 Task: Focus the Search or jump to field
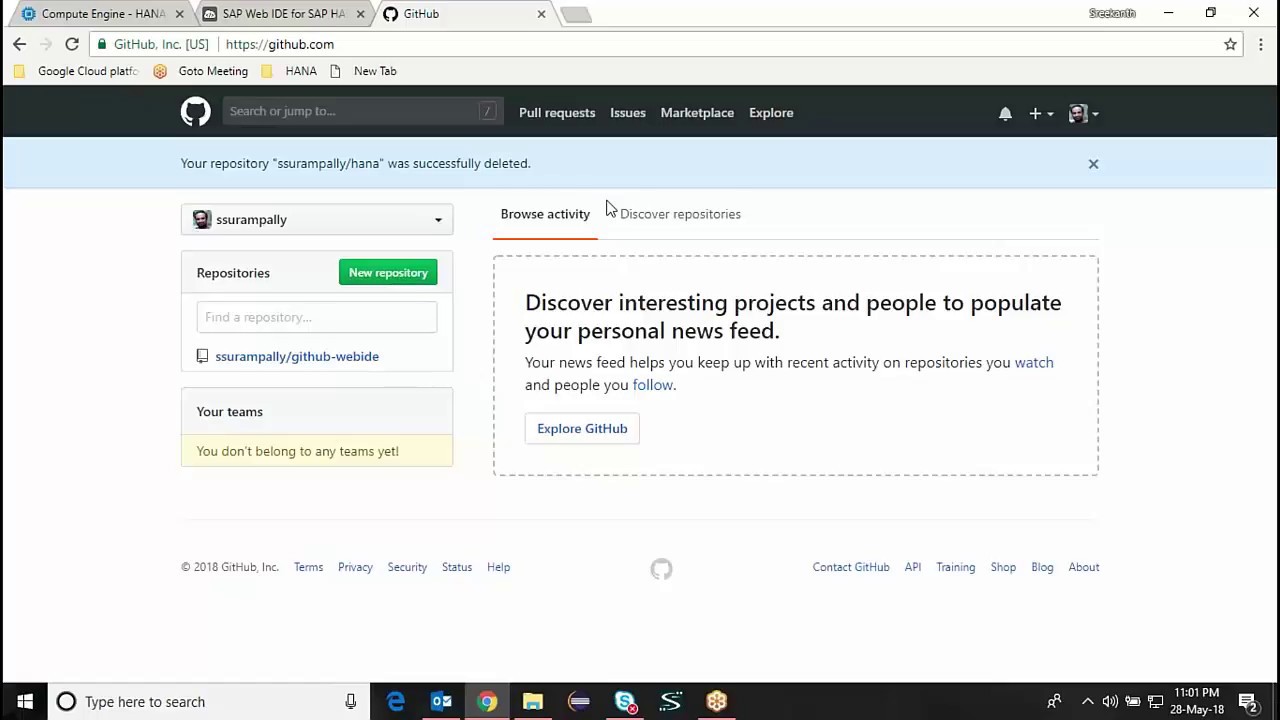(362, 111)
